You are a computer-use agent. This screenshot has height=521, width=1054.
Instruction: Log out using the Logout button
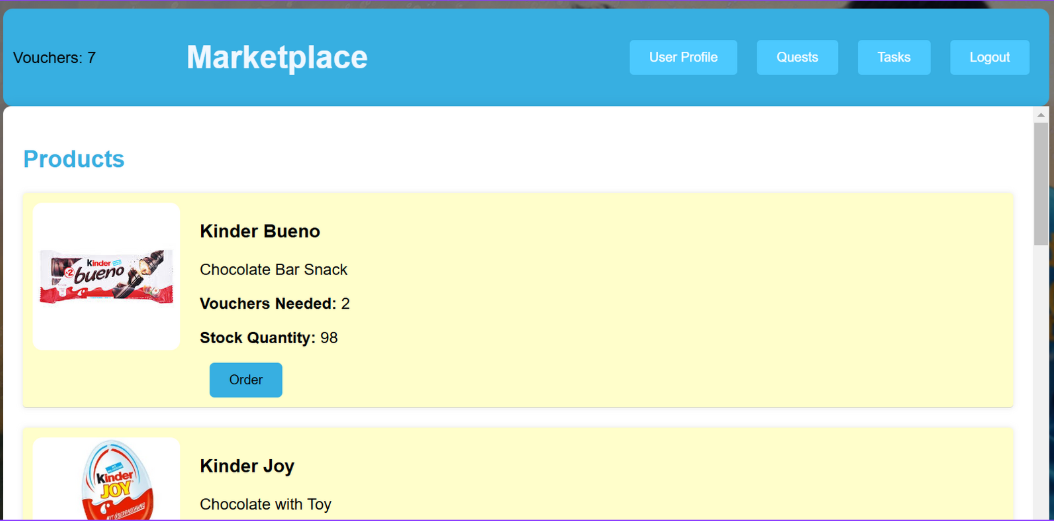click(x=989, y=57)
